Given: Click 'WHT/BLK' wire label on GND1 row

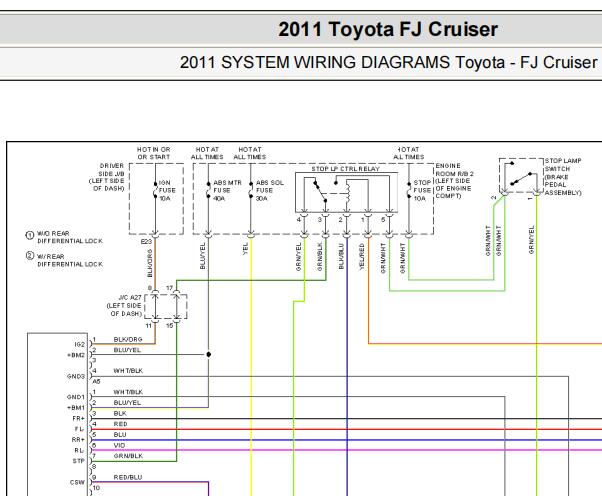Looking at the screenshot, I should [x=128, y=392].
